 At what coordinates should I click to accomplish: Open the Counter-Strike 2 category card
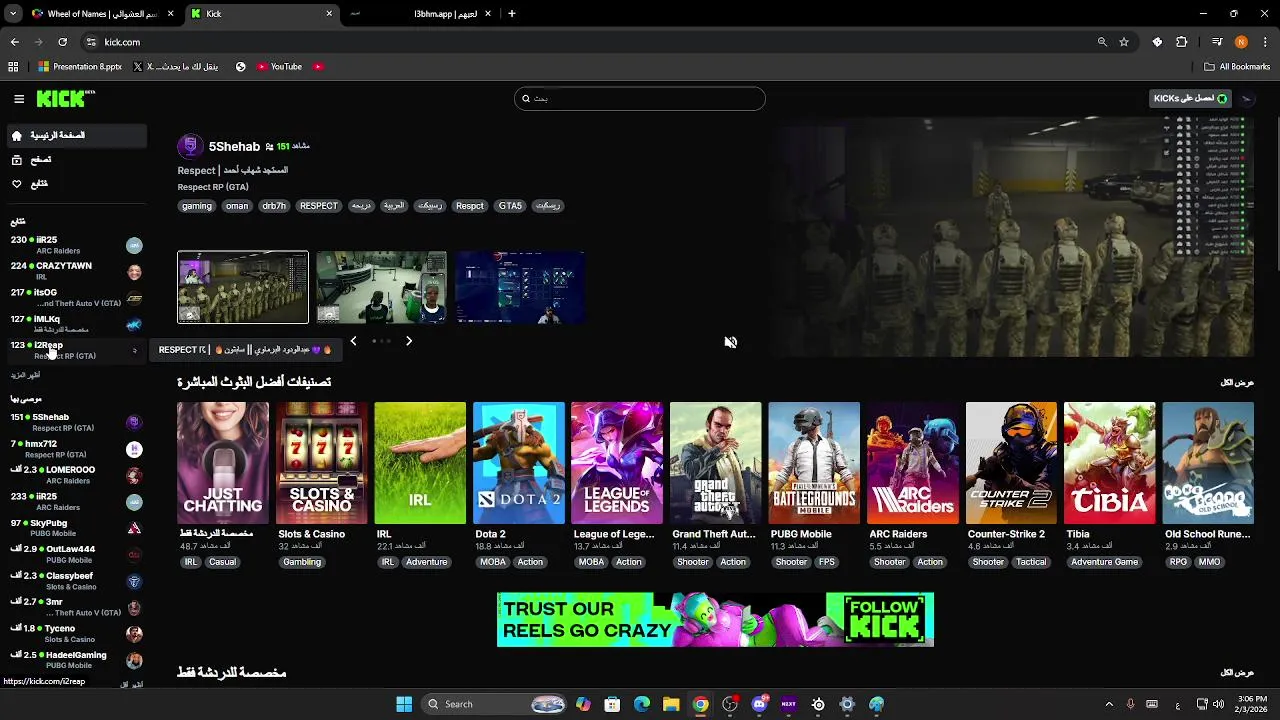coord(1011,463)
